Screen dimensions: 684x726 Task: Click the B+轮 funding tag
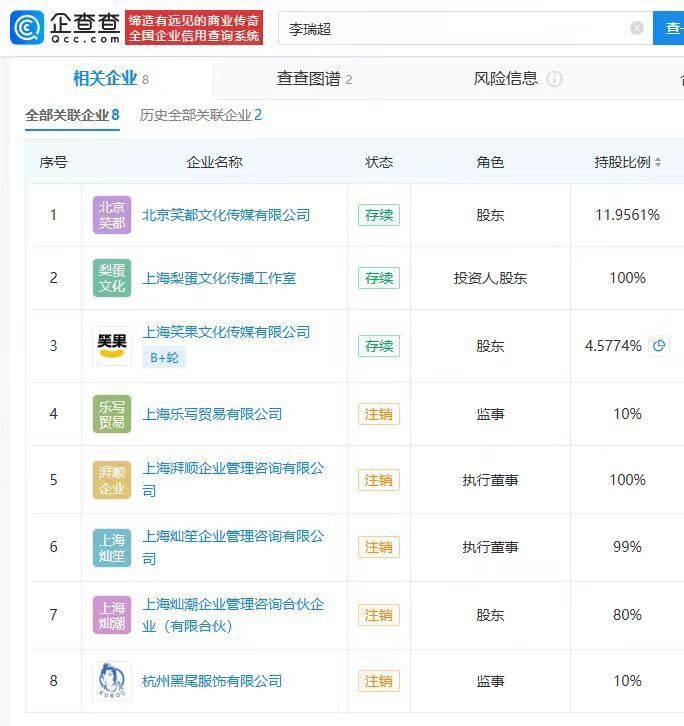click(x=164, y=357)
